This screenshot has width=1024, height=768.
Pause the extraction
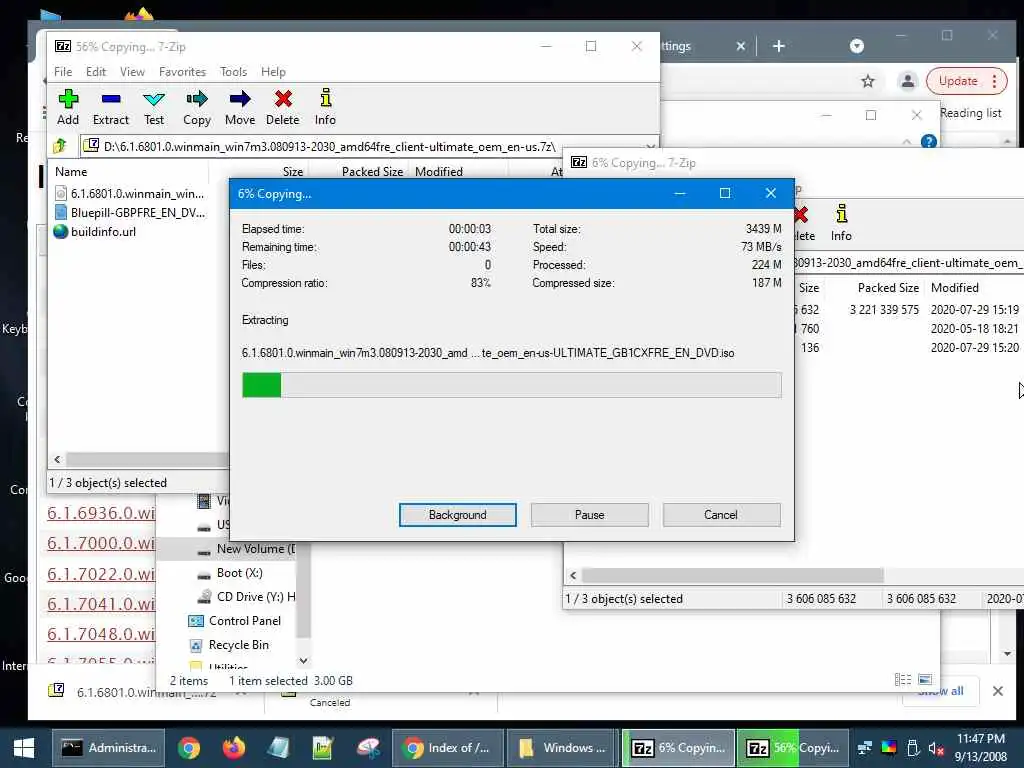590,515
